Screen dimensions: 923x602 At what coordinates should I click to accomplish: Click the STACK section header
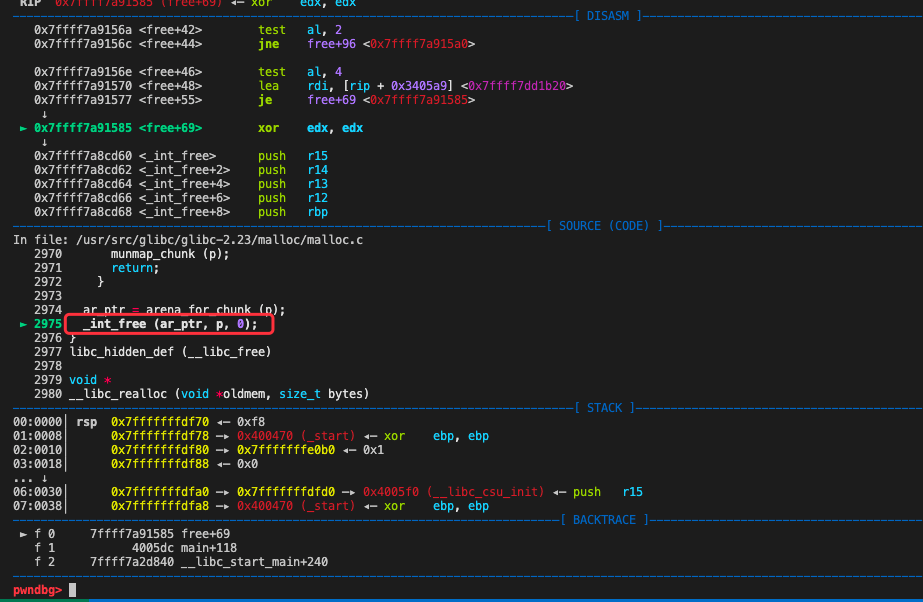point(605,408)
